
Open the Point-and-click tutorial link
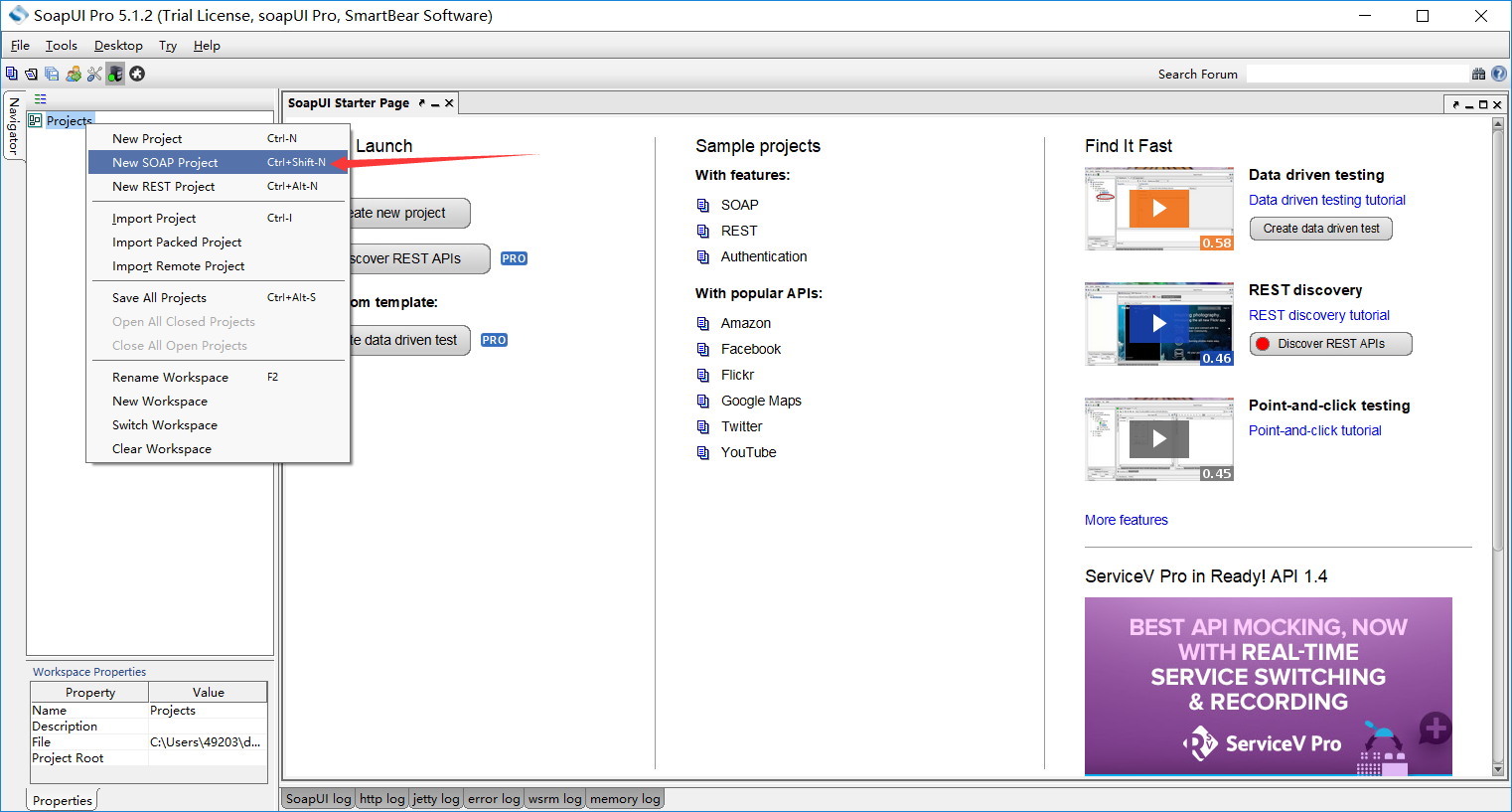pos(1315,430)
